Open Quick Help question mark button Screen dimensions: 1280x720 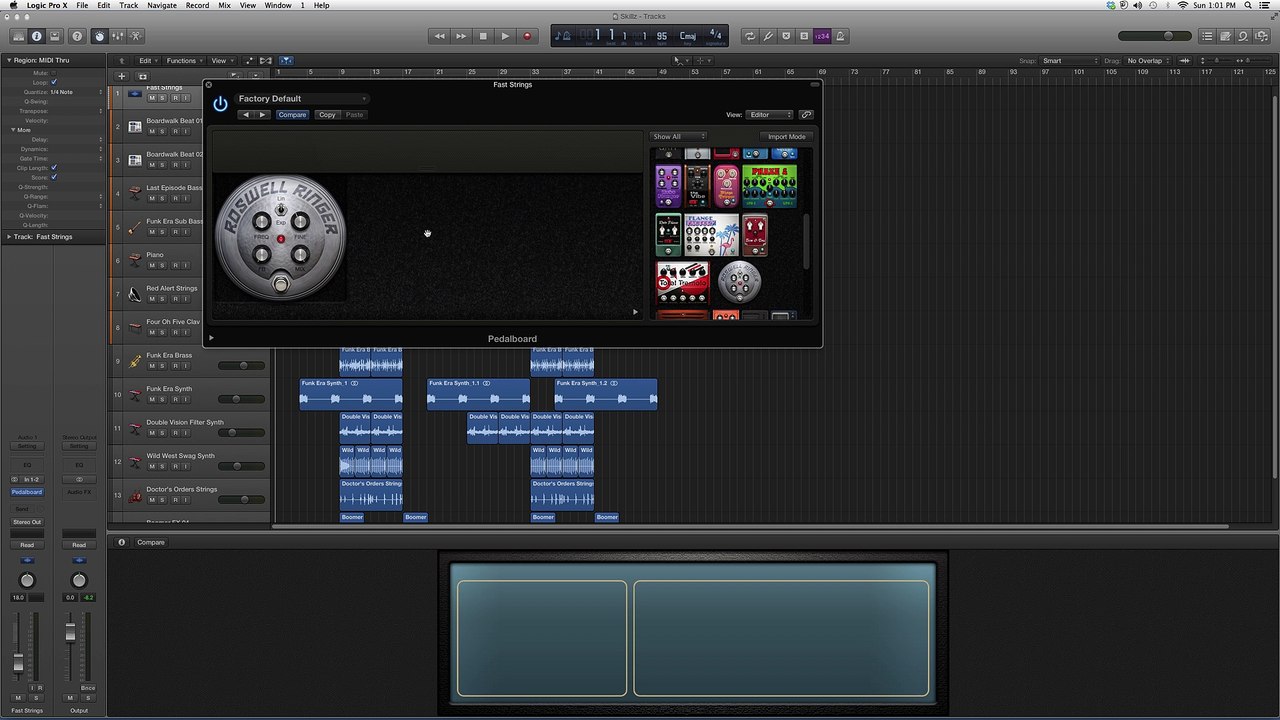[x=77, y=36]
